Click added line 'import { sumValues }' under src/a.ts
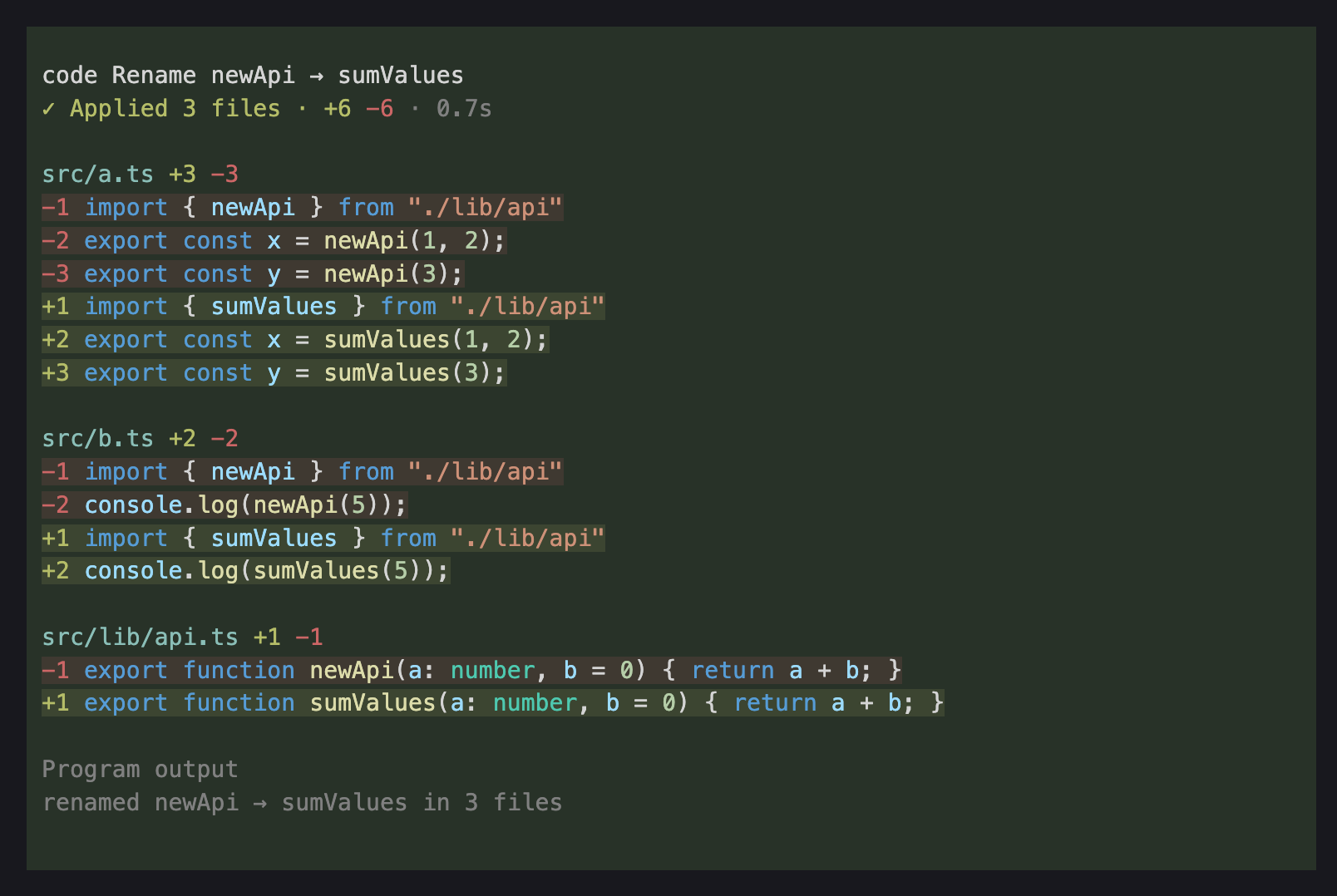This screenshot has width=1337, height=896. click(323, 306)
